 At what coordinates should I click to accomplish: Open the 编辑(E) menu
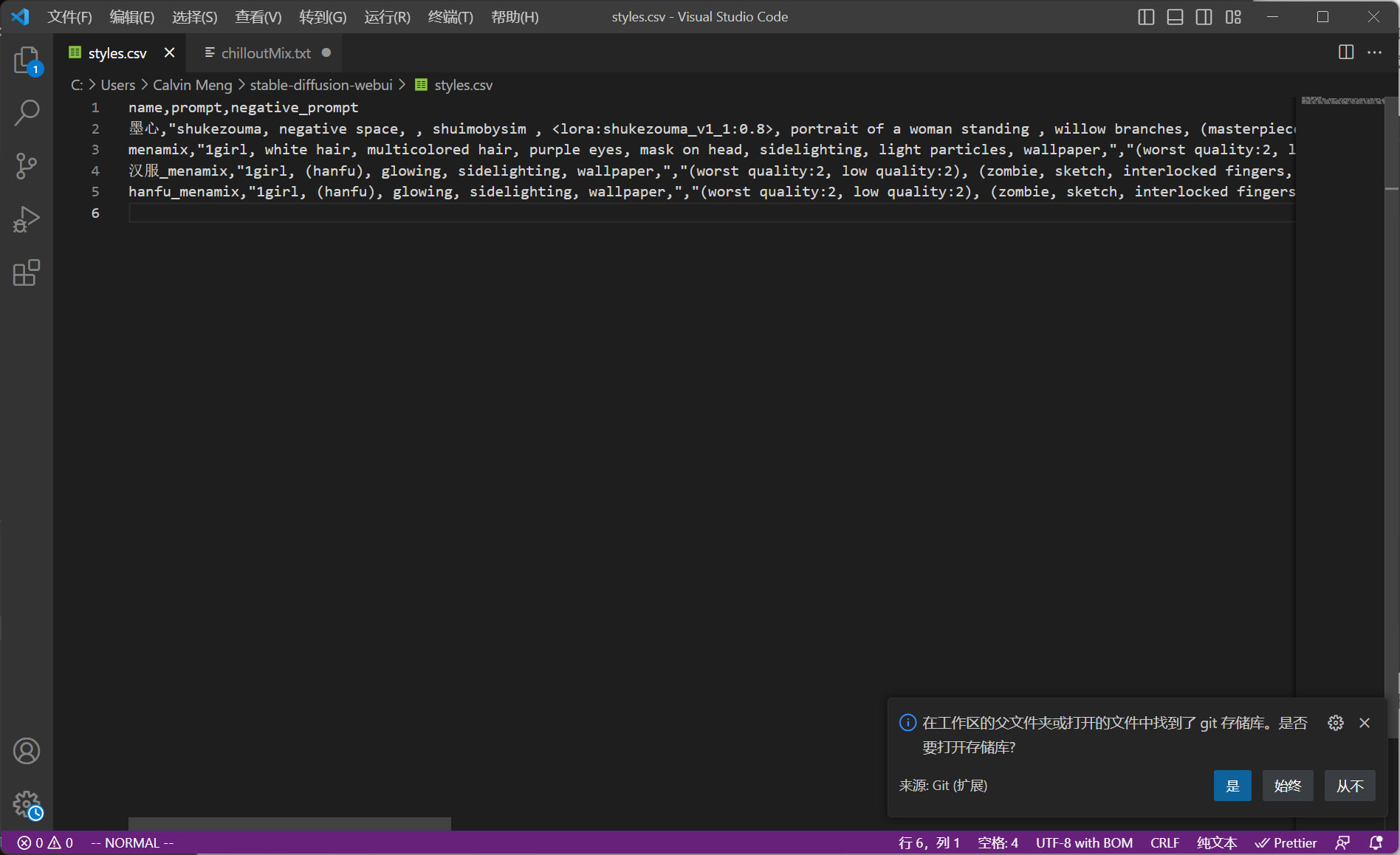click(132, 17)
